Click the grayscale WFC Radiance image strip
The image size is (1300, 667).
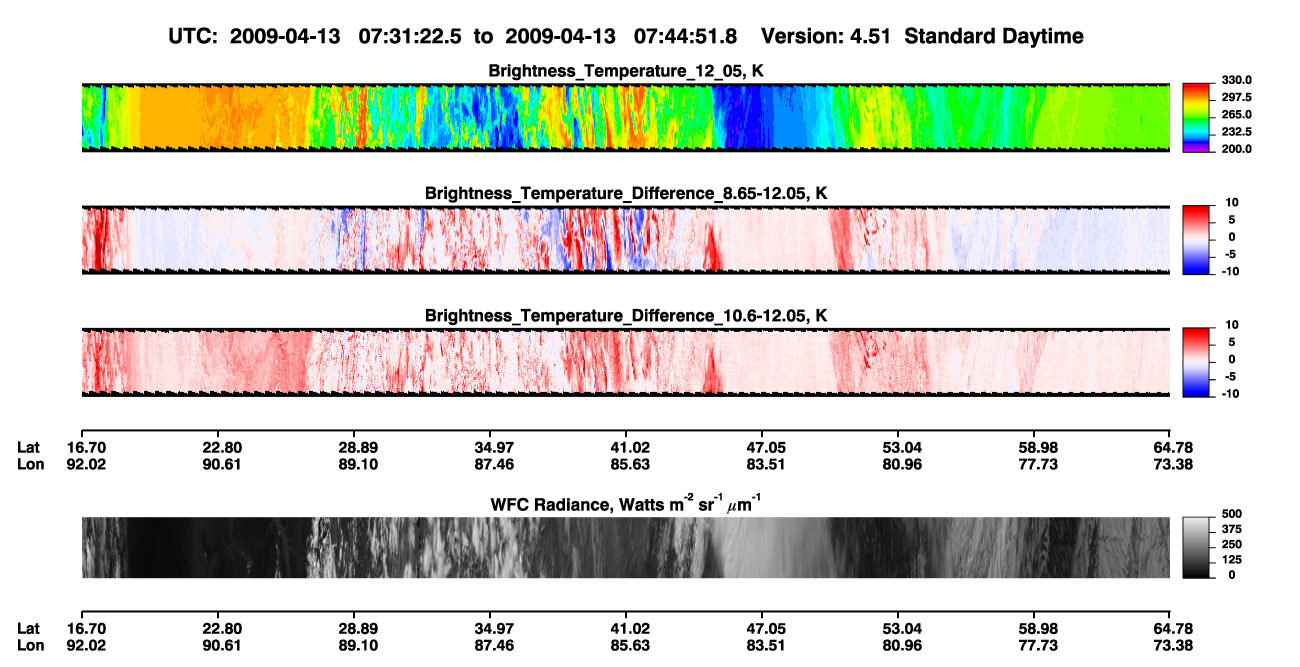click(625, 547)
